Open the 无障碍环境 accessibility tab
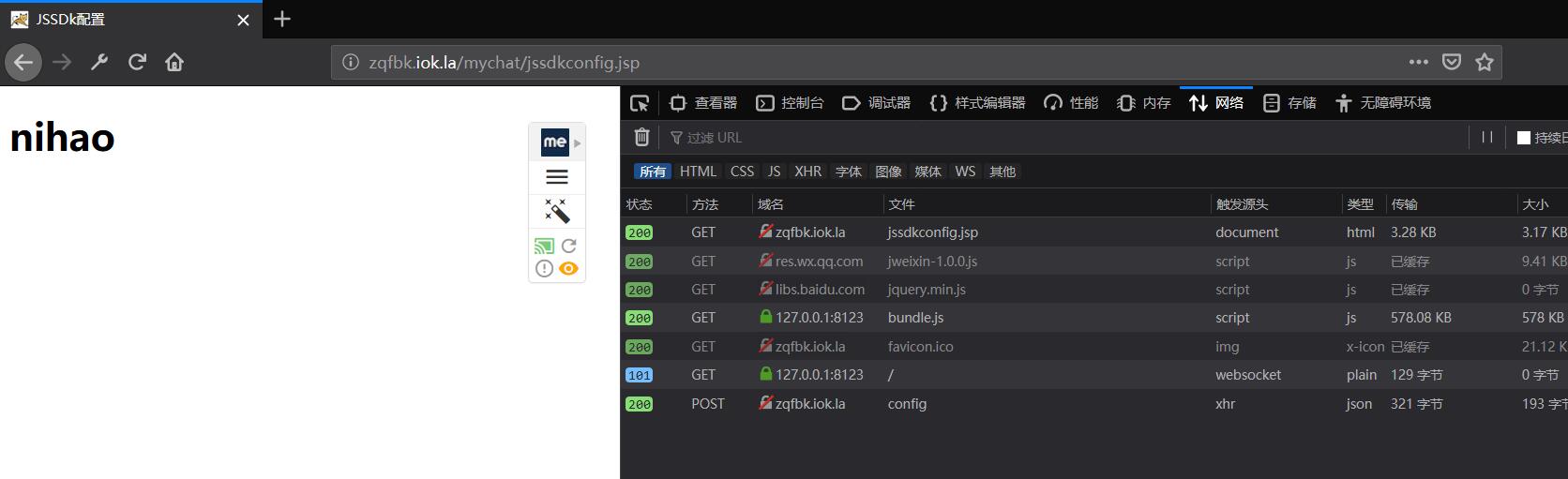Image resolution: width=1568 pixels, height=479 pixels. point(1383,103)
